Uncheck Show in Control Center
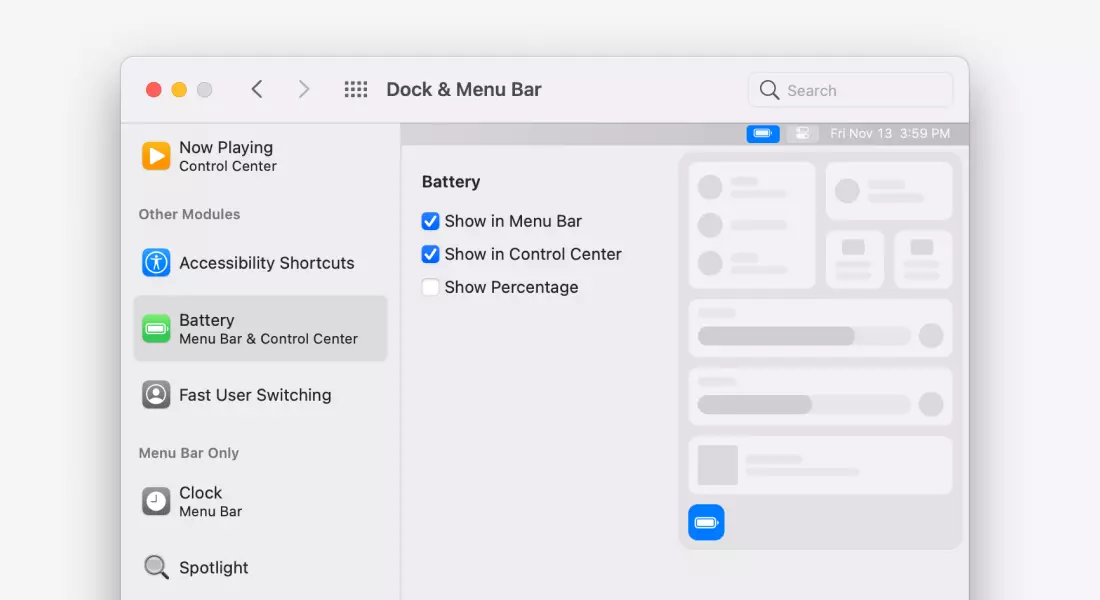 [x=430, y=254]
